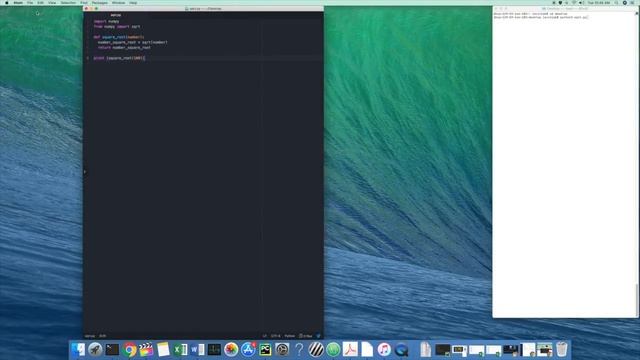Click the cursor position indicator in status bar

102,336
